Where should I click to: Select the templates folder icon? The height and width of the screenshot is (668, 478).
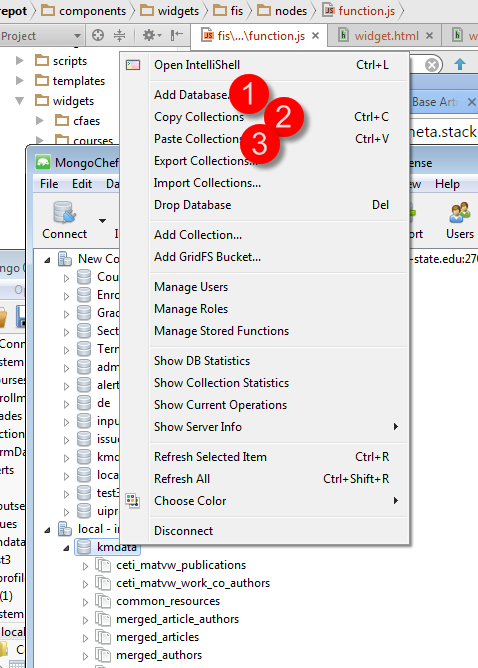click(x=42, y=80)
